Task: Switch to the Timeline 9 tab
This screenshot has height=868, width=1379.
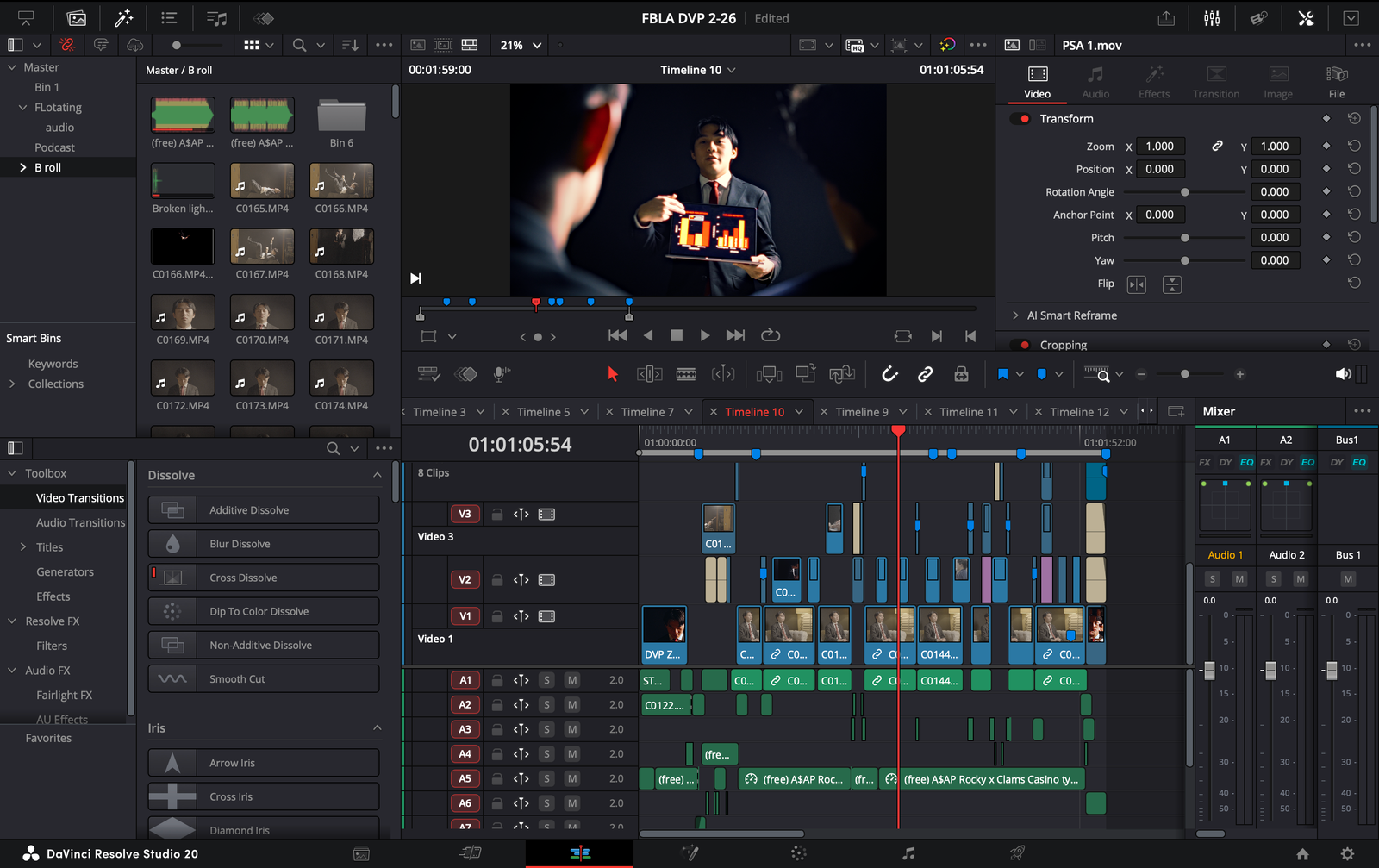Action: pos(862,412)
